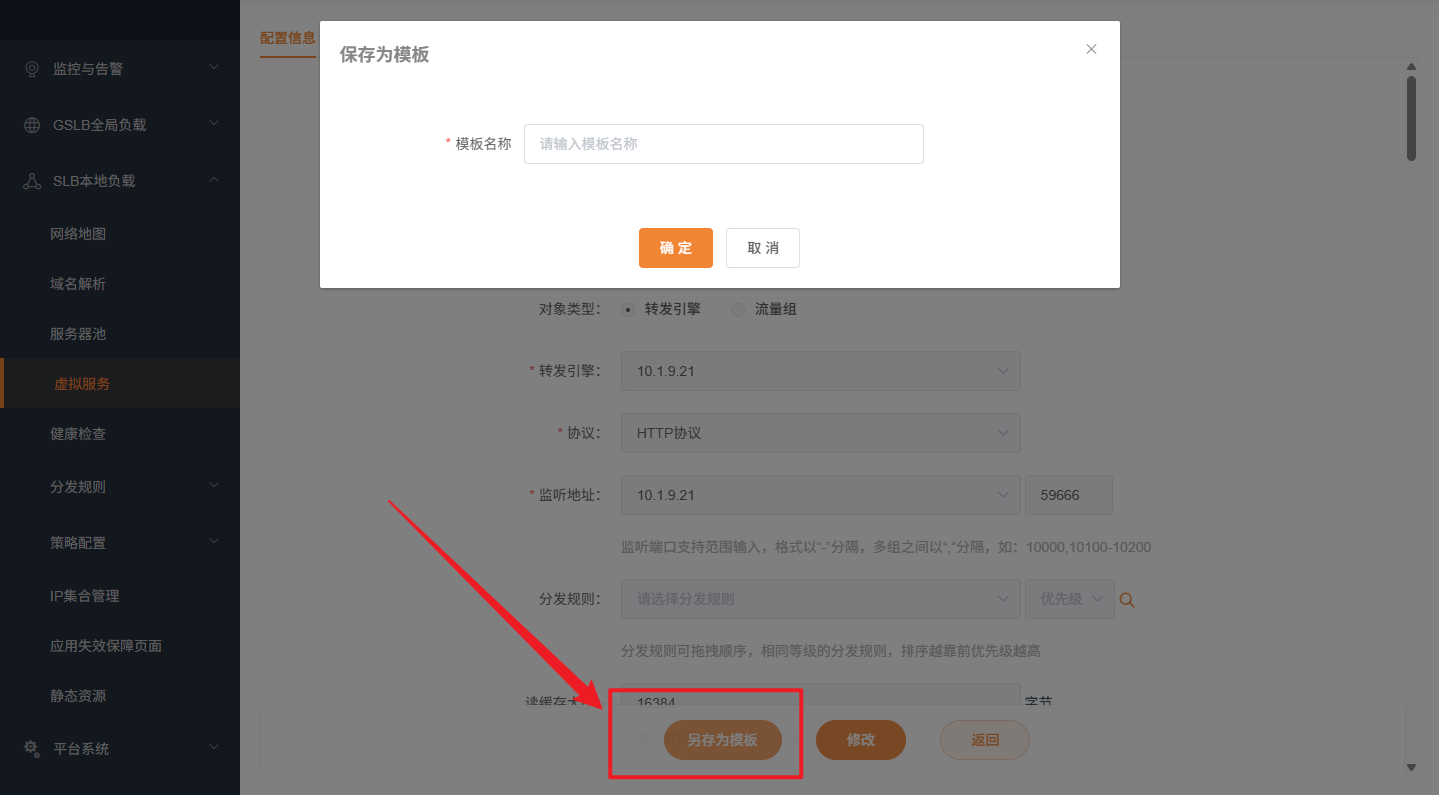This screenshot has height=795, width=1439.
Task: Open the 转发引擎 dropdown showing 10.1.9.21
Action: click(820, 371)
